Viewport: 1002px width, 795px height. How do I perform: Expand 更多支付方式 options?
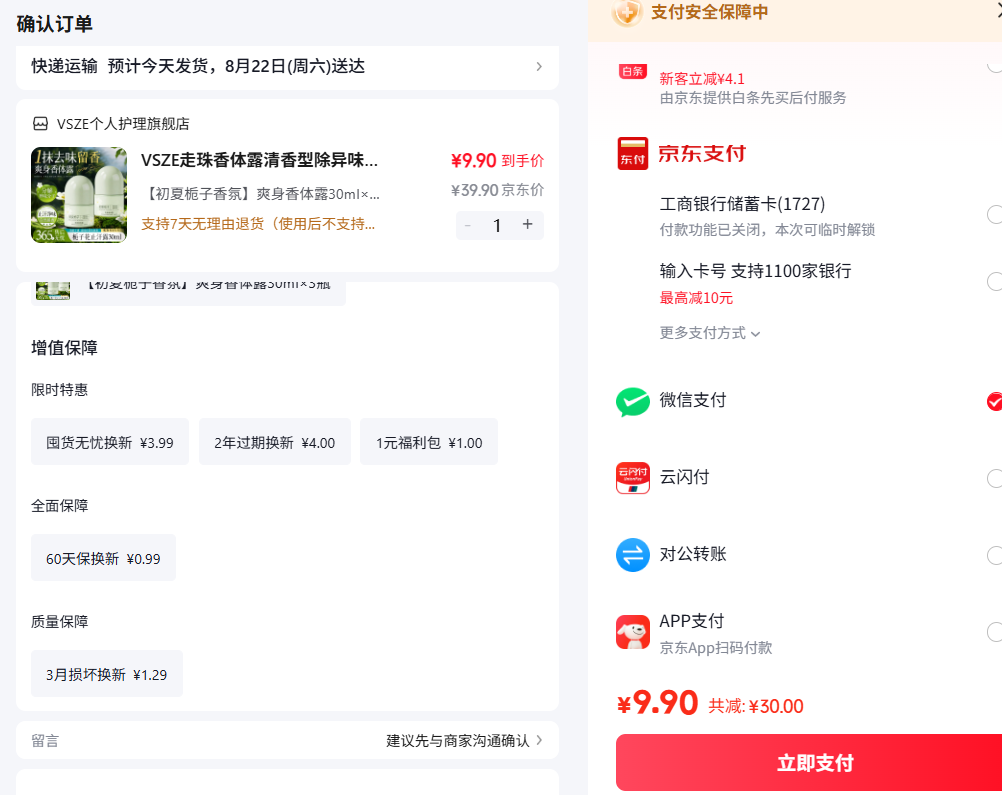[x=709, y=333]
